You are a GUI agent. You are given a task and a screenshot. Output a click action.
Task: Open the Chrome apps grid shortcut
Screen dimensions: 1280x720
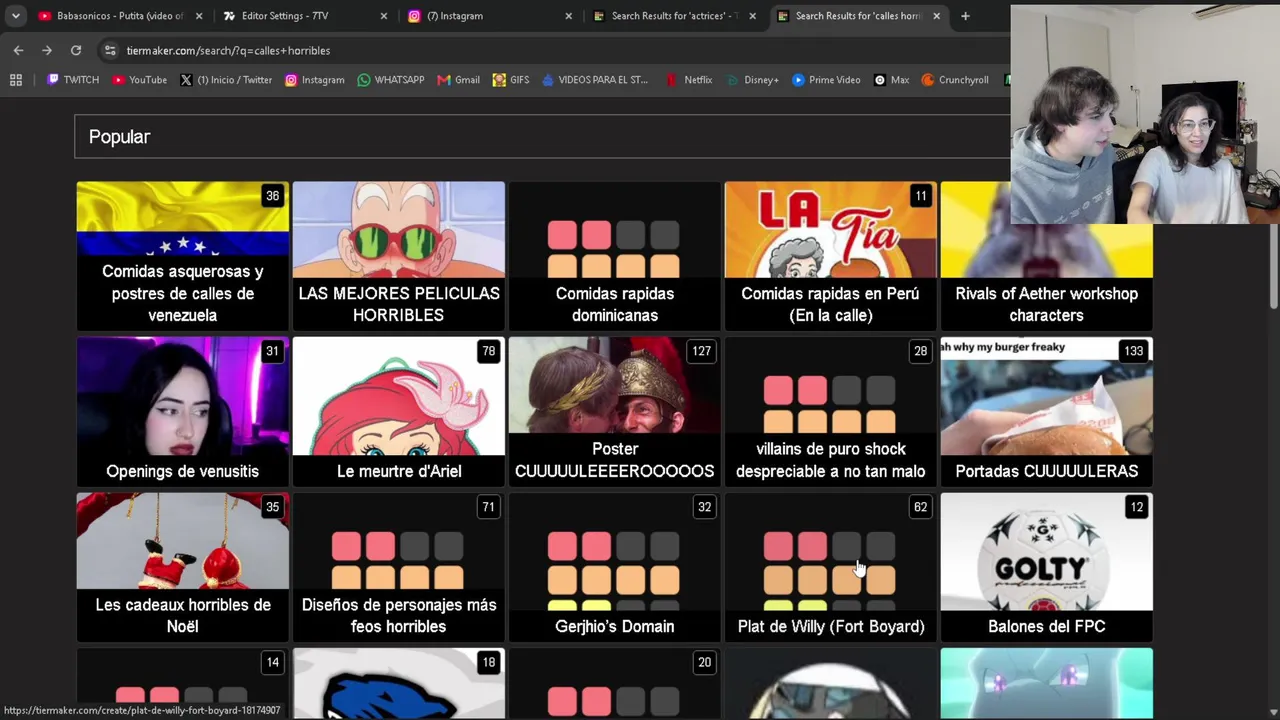coord(16,80)
